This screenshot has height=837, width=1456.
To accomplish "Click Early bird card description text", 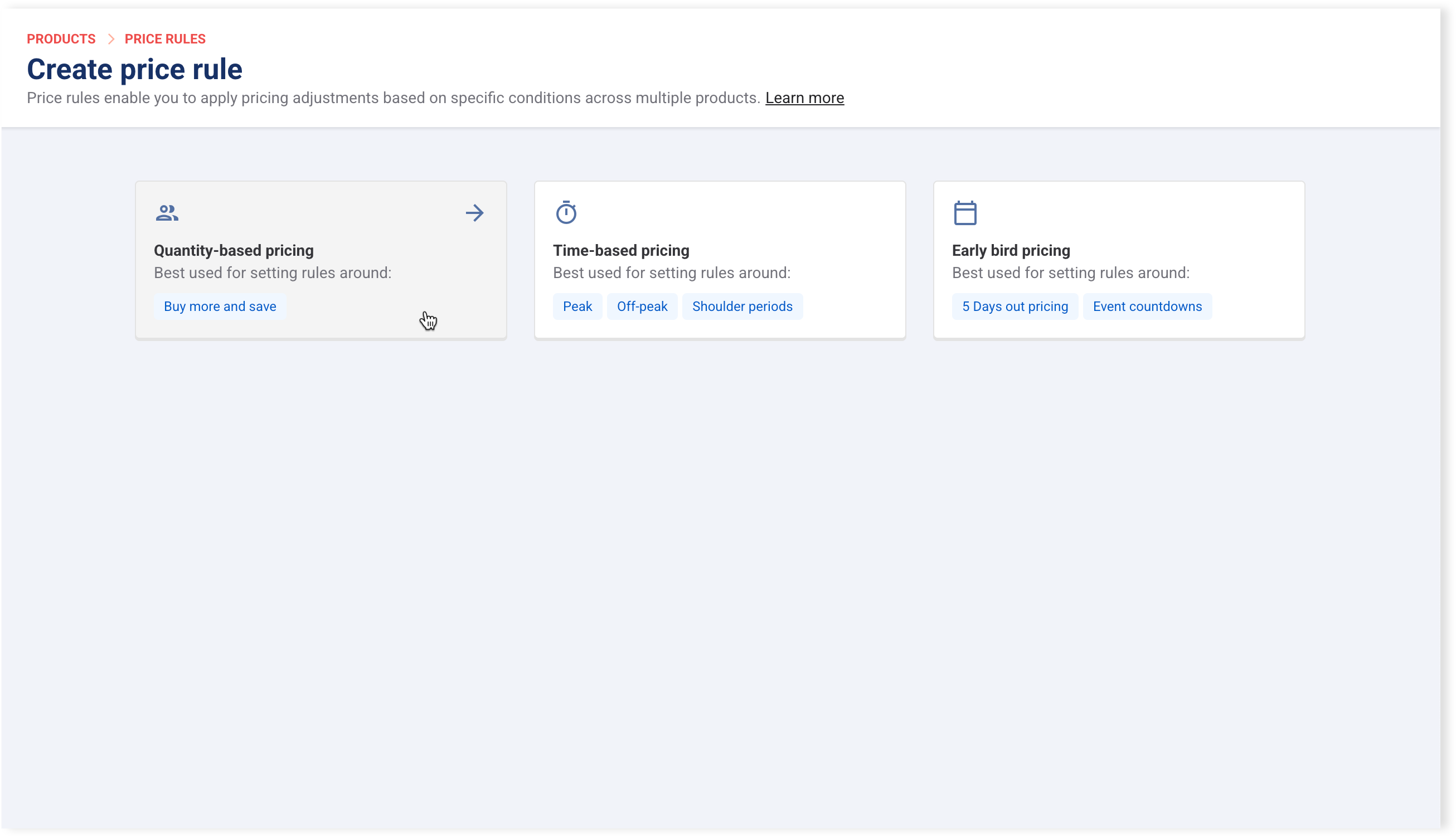I will click(1070, 273).
